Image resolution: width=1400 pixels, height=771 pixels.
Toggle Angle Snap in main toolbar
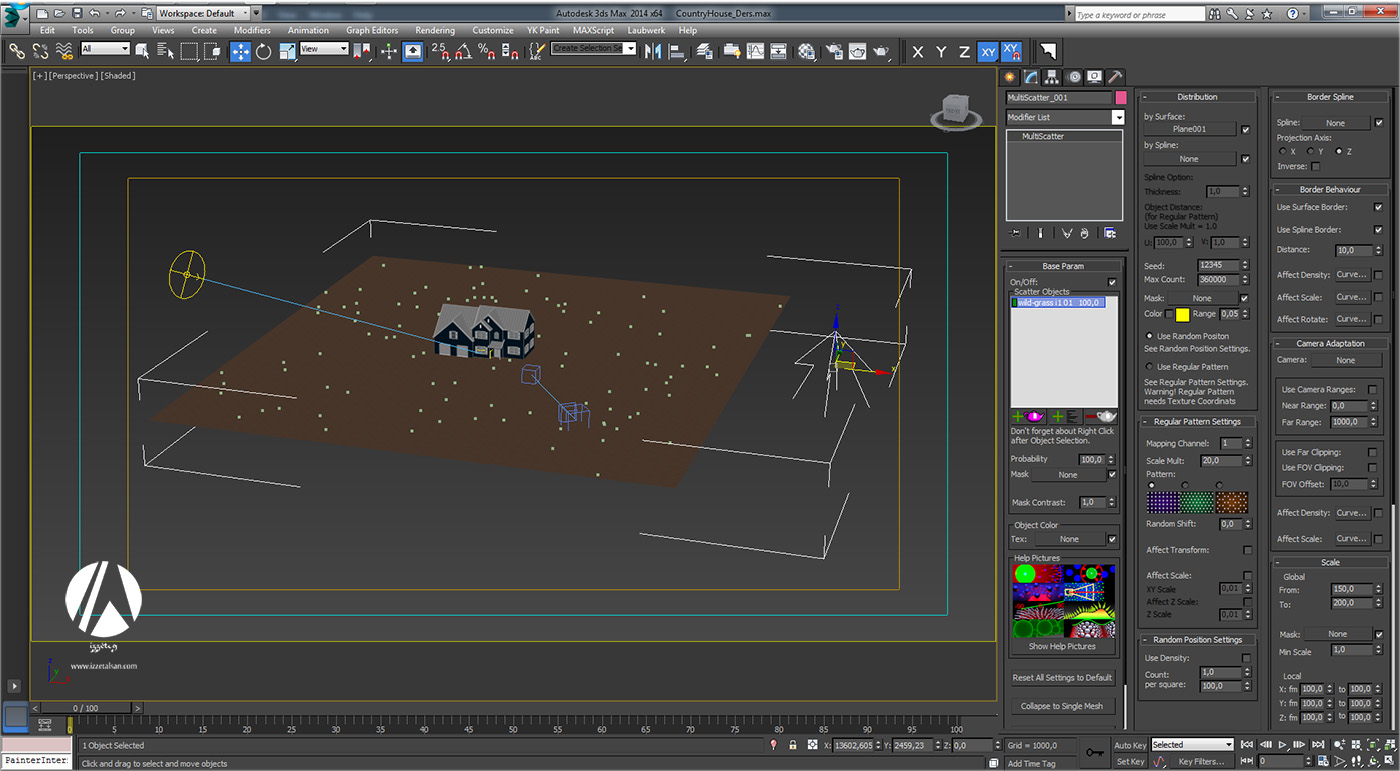point(463,51)
